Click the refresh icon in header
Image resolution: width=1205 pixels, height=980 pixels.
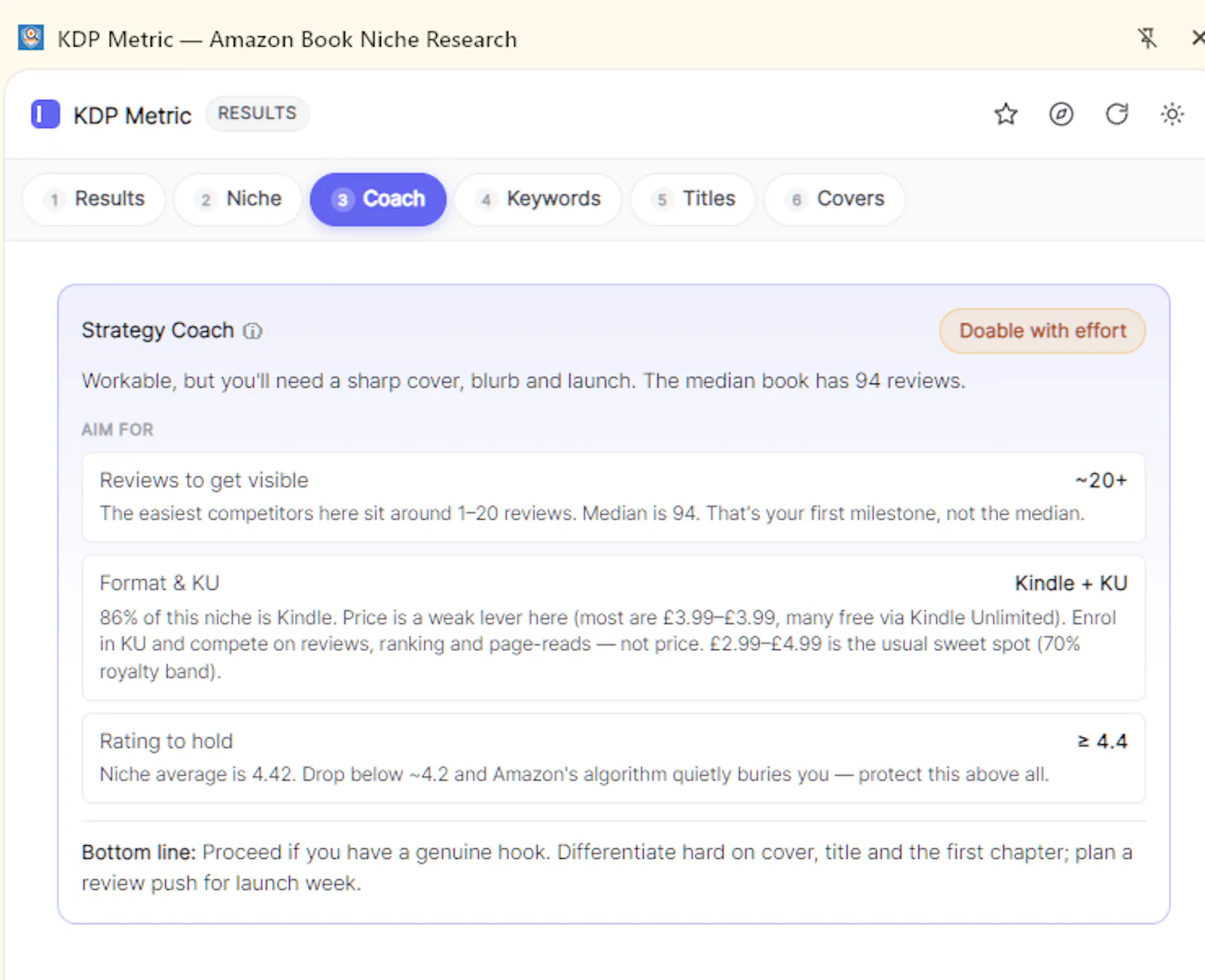[x=1117, y=114]
